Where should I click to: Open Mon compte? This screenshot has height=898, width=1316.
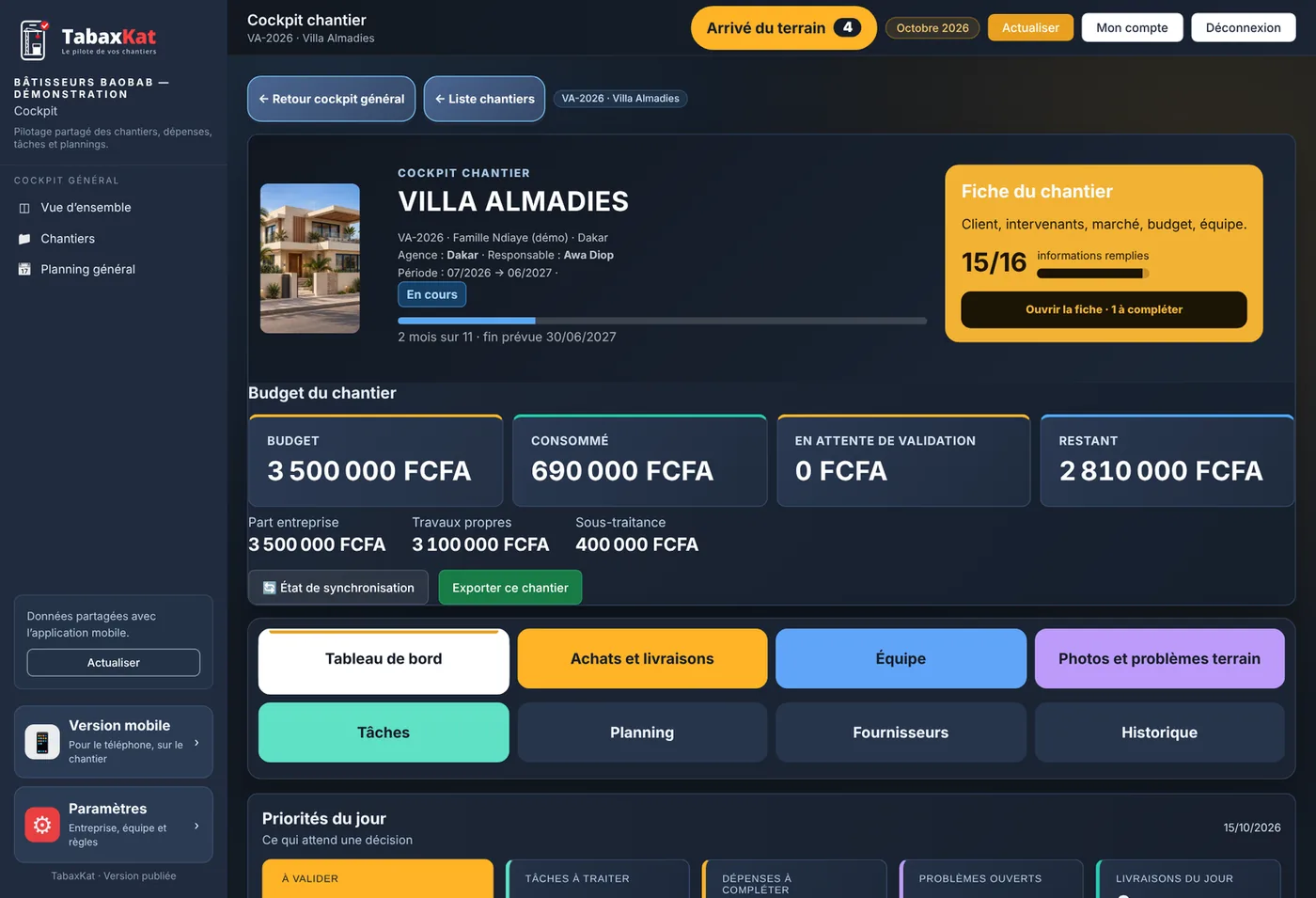coord(1132,28)
